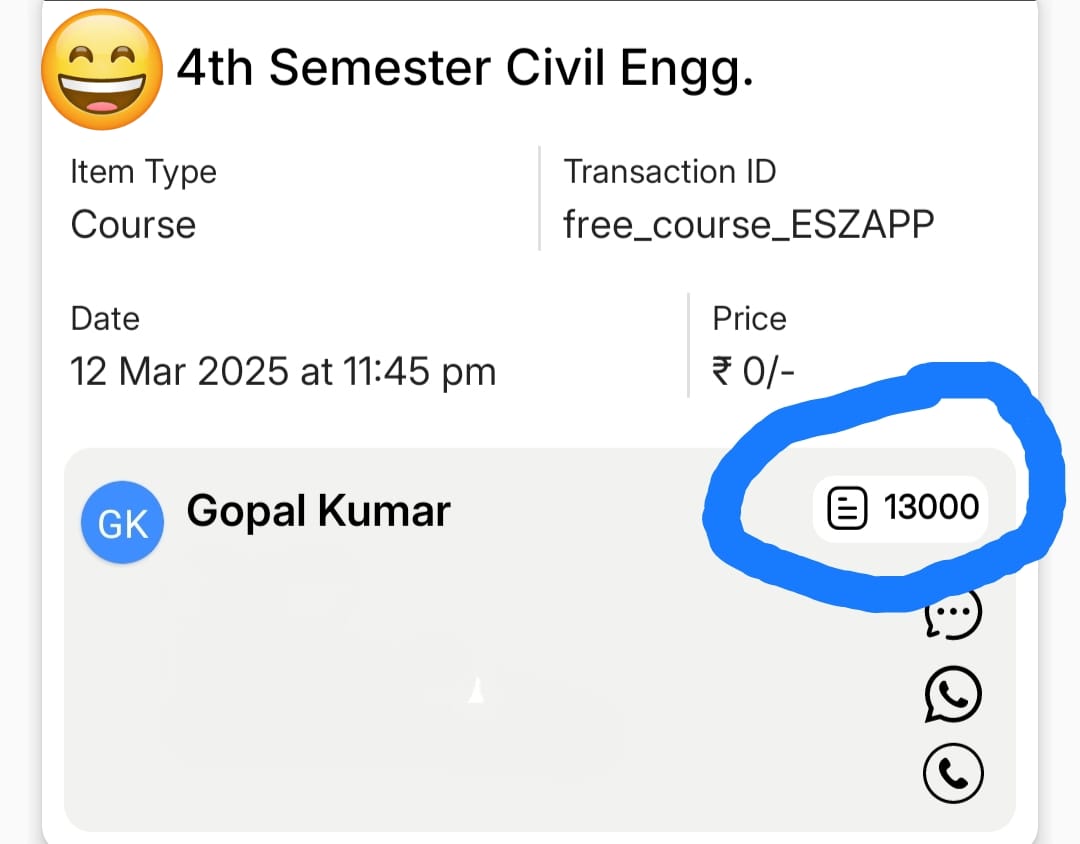Tap the number 13000 text
Viewport: 1080px width, 844px height.
pyautogui.click(x=931, y=507)
